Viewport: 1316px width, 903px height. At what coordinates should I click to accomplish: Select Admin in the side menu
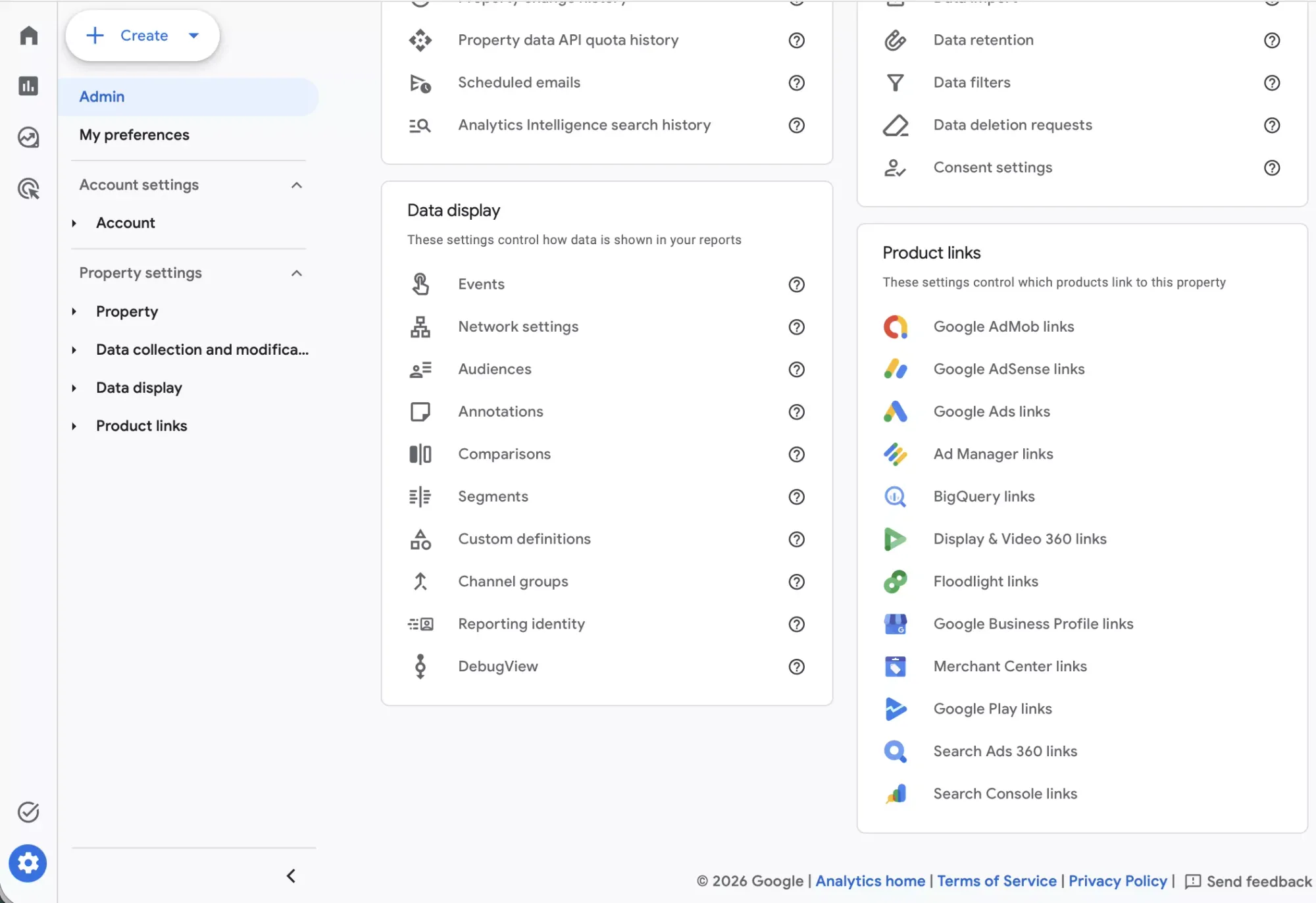pos(188,97)
